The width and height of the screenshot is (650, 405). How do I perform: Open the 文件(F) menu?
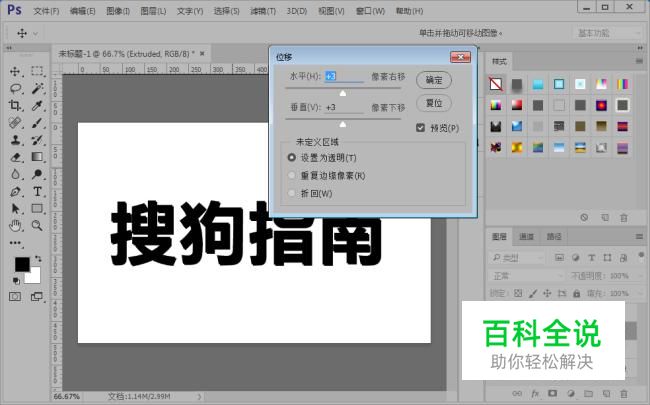[46, 11]
